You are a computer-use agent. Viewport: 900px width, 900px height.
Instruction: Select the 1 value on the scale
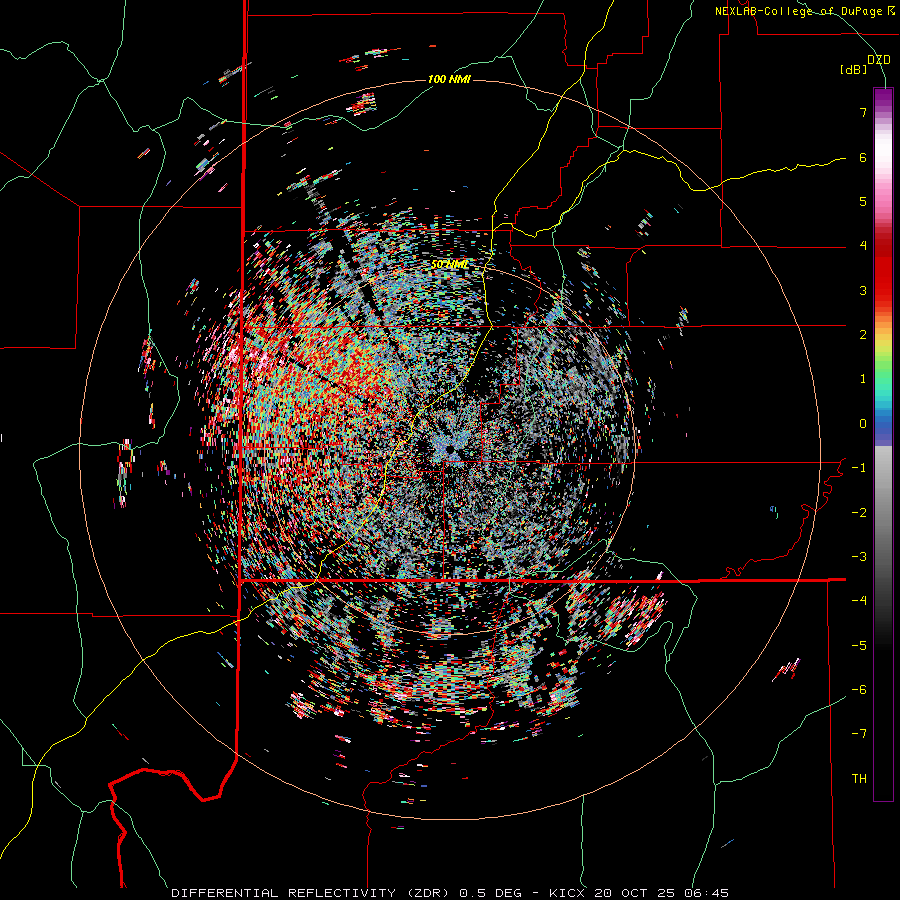click(863, 379)
